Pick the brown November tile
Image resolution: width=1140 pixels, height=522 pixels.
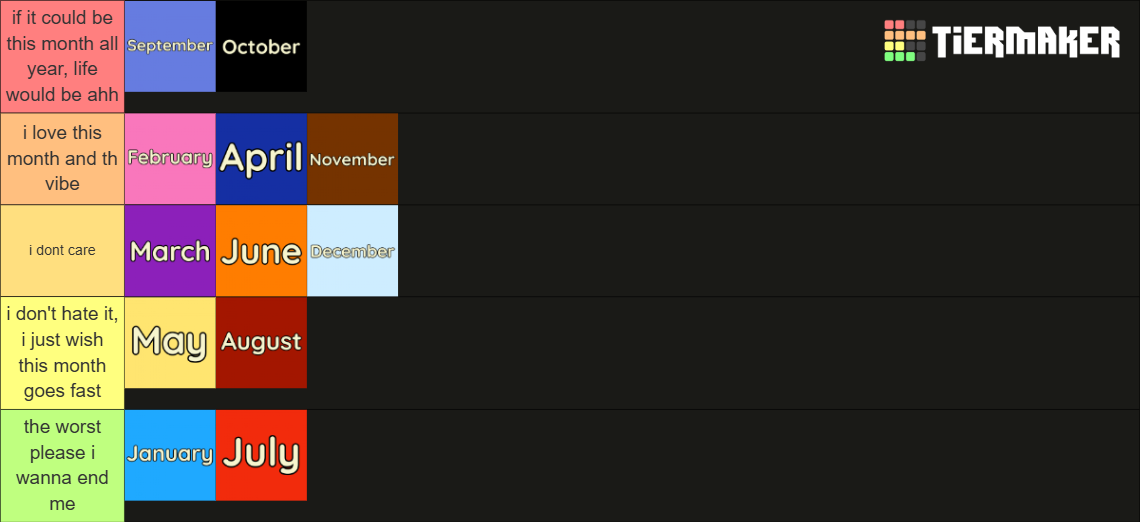(353, 158)
